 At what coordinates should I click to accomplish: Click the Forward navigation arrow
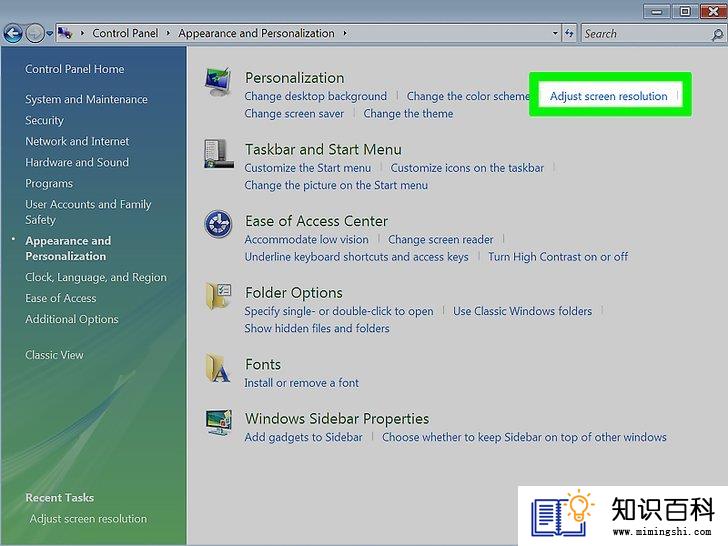click(x=35, y=33)
